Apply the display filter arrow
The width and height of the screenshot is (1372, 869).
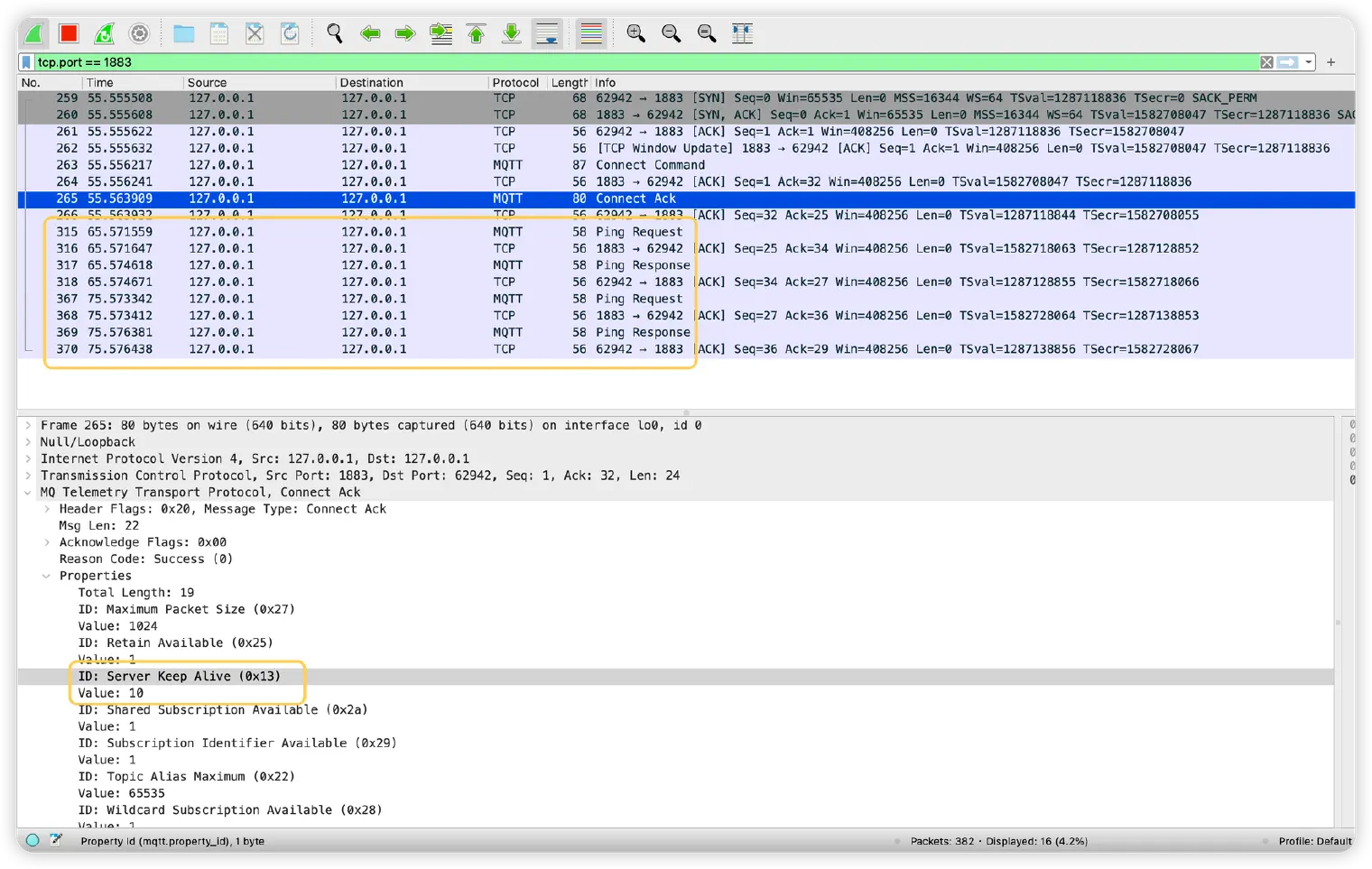tap(1288, 62)
